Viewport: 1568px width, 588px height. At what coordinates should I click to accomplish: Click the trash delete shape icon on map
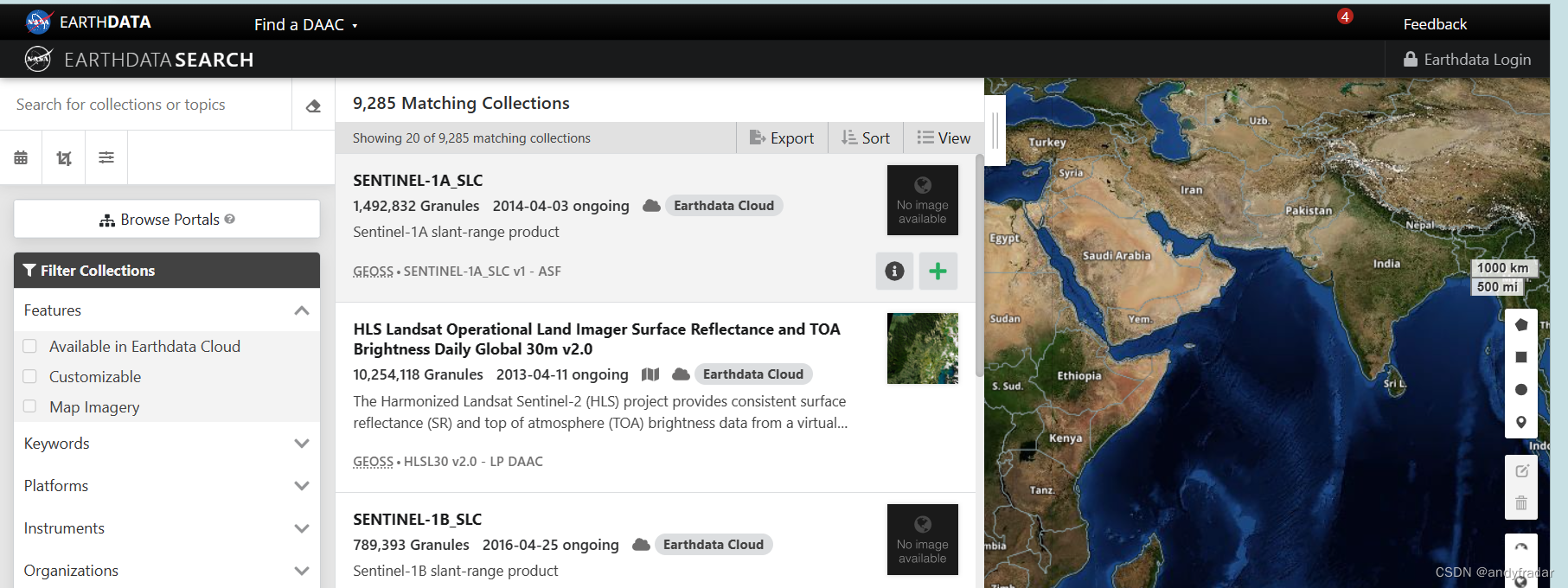pyautogui.click(x=1521, y=503)
